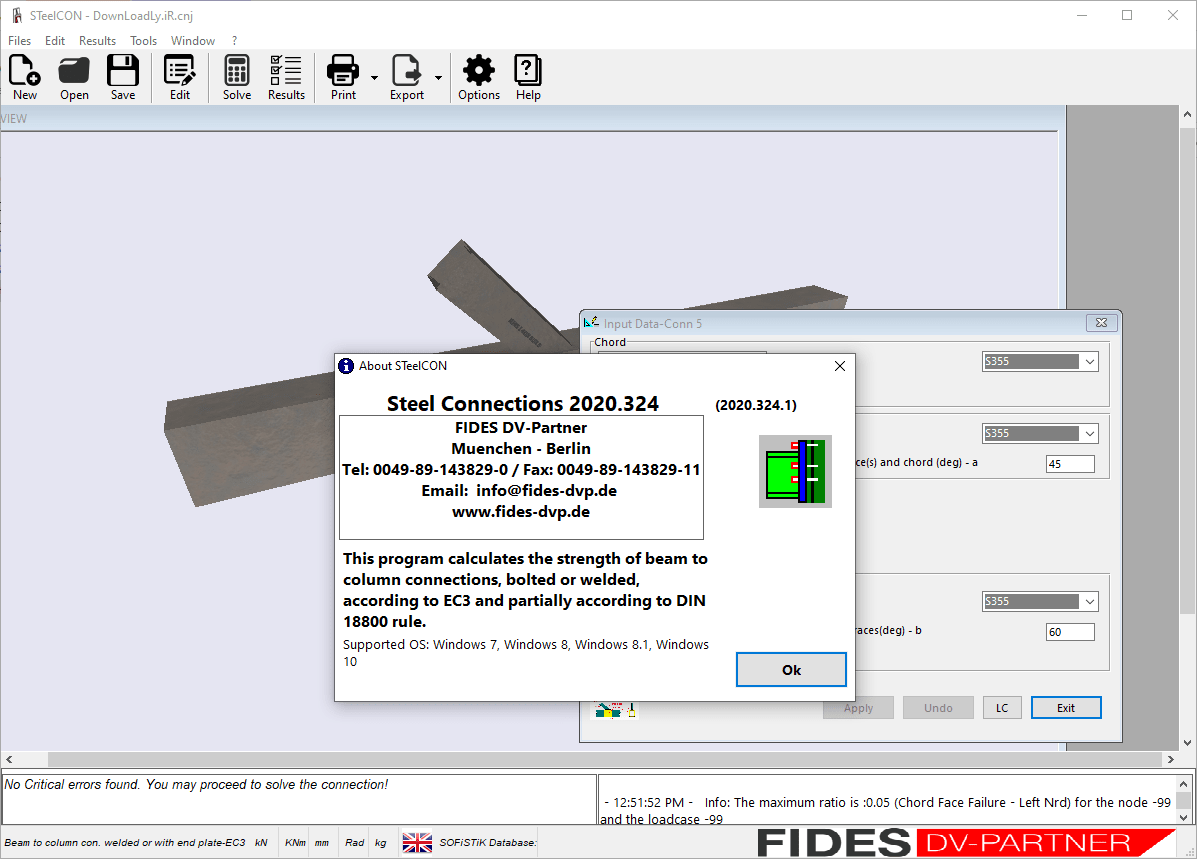Create a new file with New icon

point(24,77)
